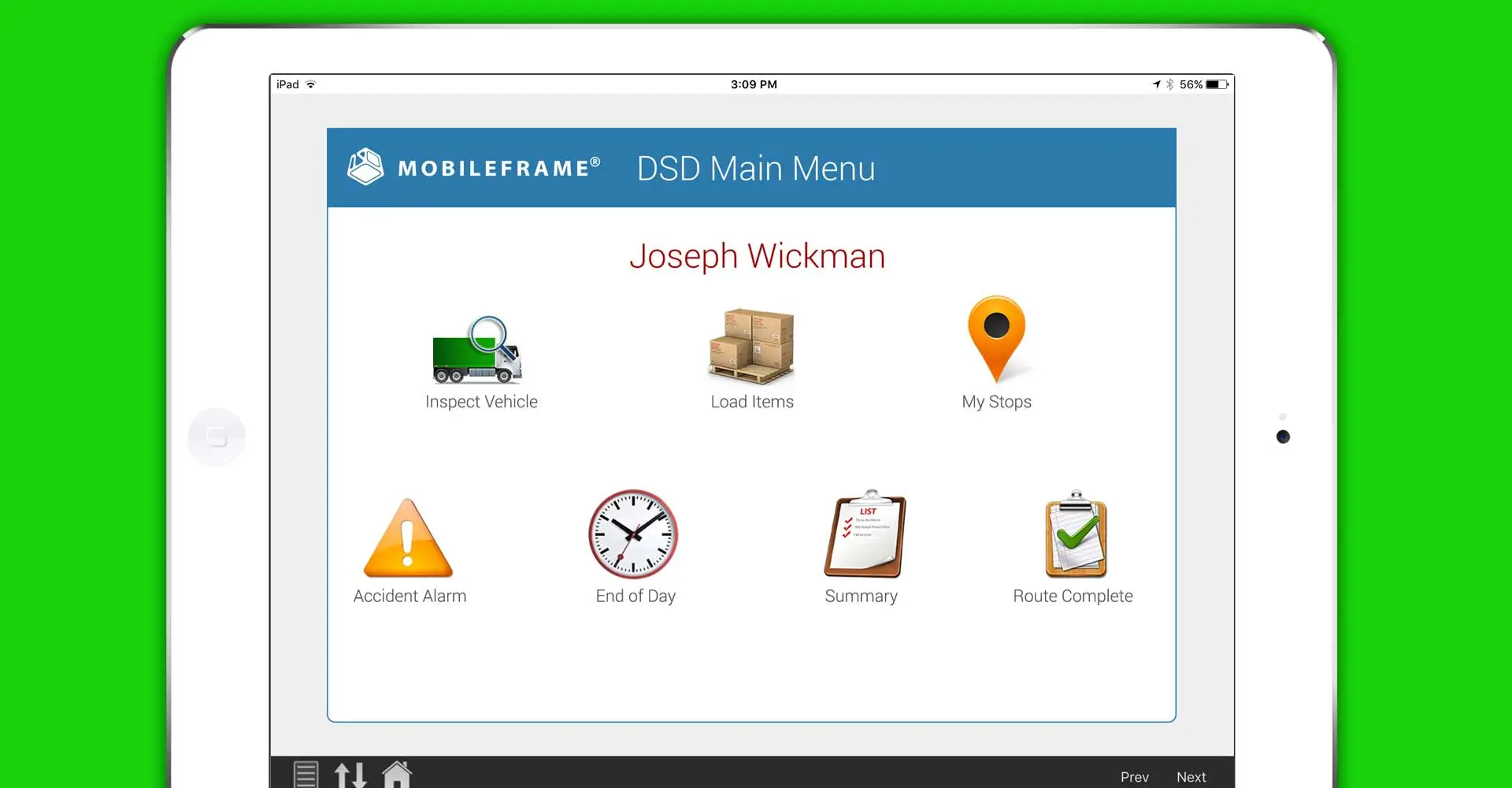This screenshot has width=1512, height=788.
Task: Click the Route Complete label
Action: [1073, 597]
